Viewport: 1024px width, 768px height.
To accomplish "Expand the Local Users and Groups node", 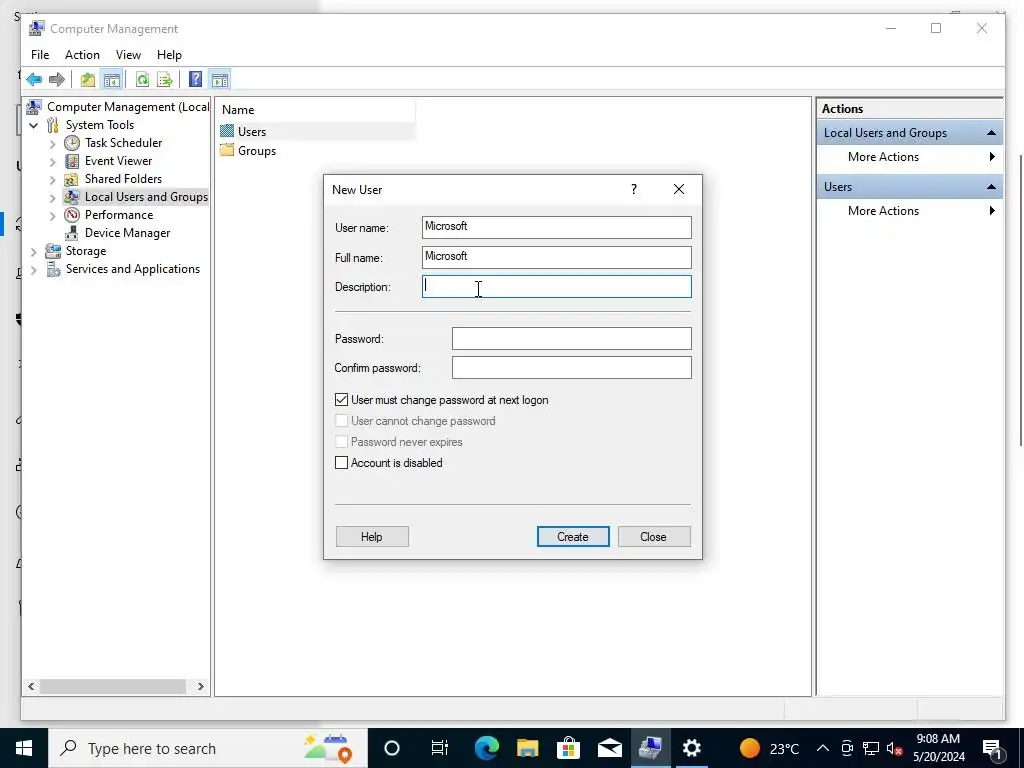I will [52, 197].
